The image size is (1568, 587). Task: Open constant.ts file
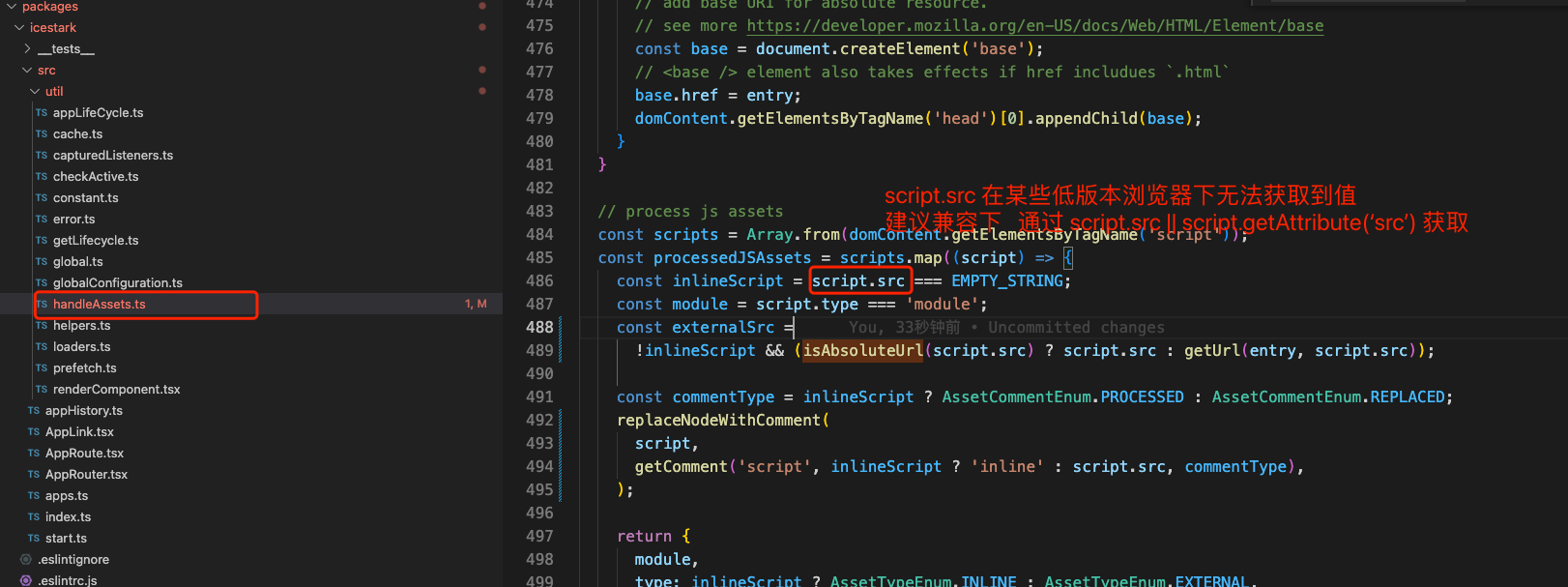(x=86, y=197)
